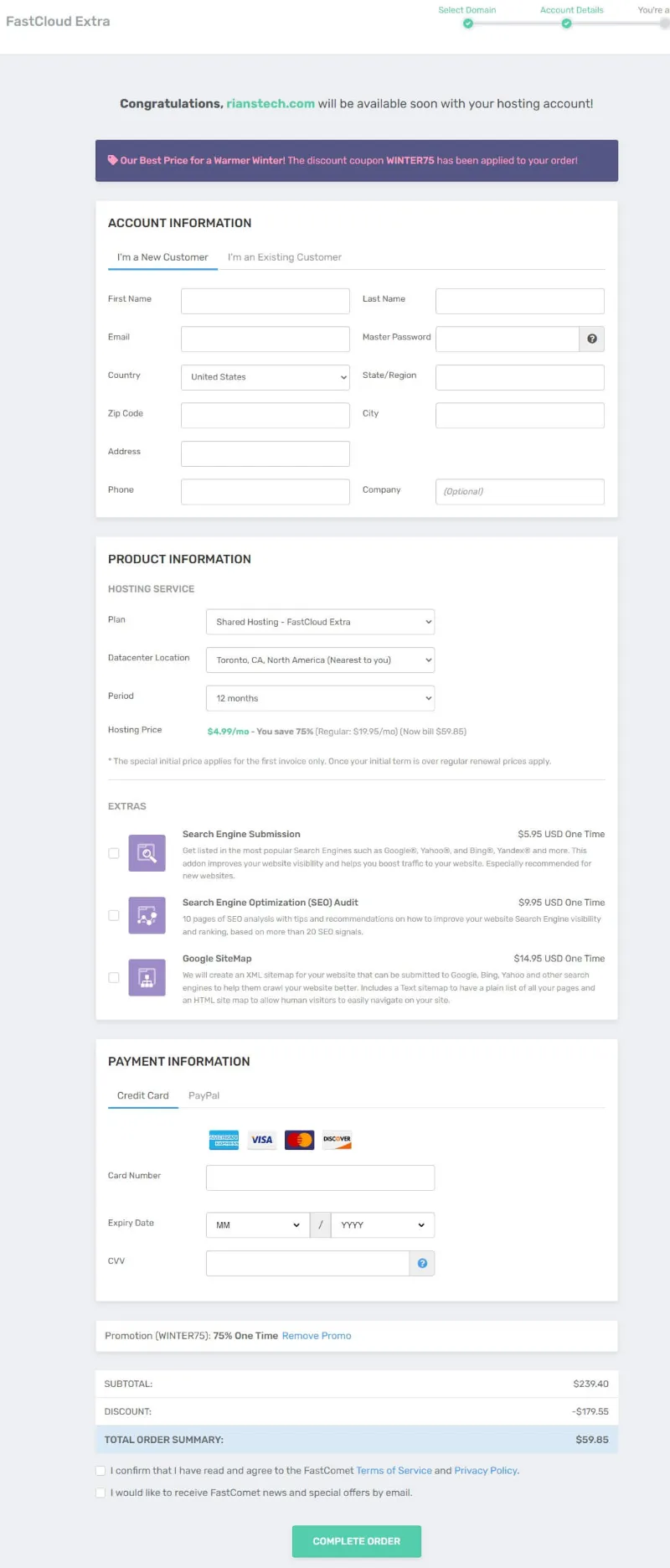The image size is (670, 1568).
Task: Click the Google SiteMap purple icon
Action: coord(147,978)
